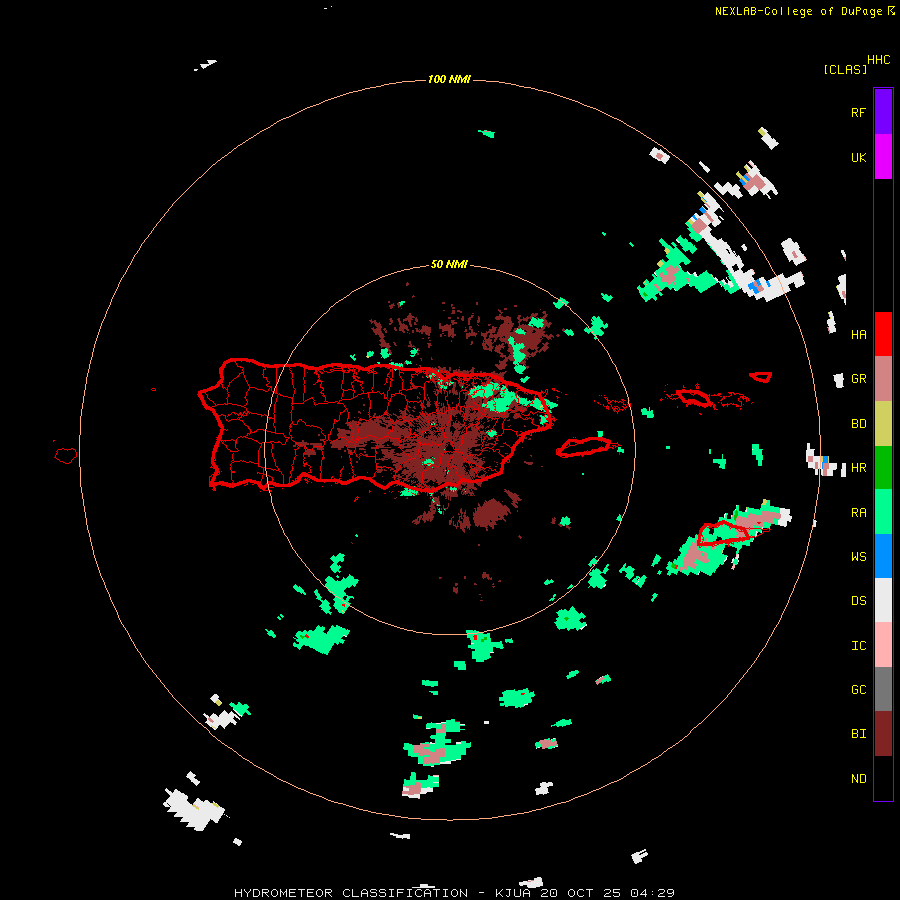The height and width of the screenshot is (900, 900).
Task: Click the 50 NMI range ring label
Action: [449, 264]
